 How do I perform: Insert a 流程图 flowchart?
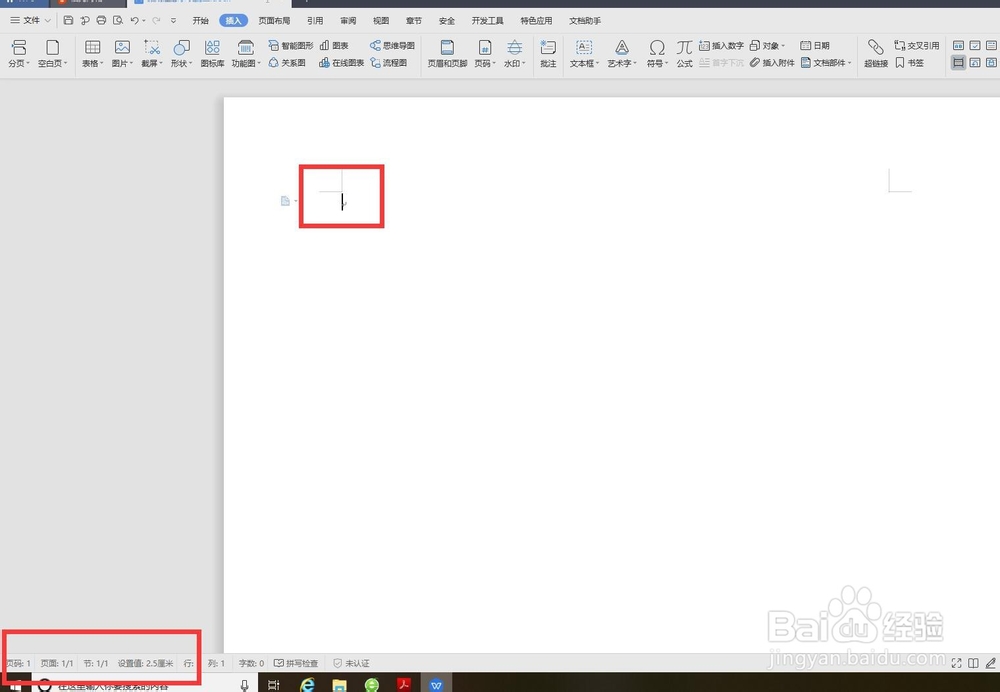coord(388,63)
